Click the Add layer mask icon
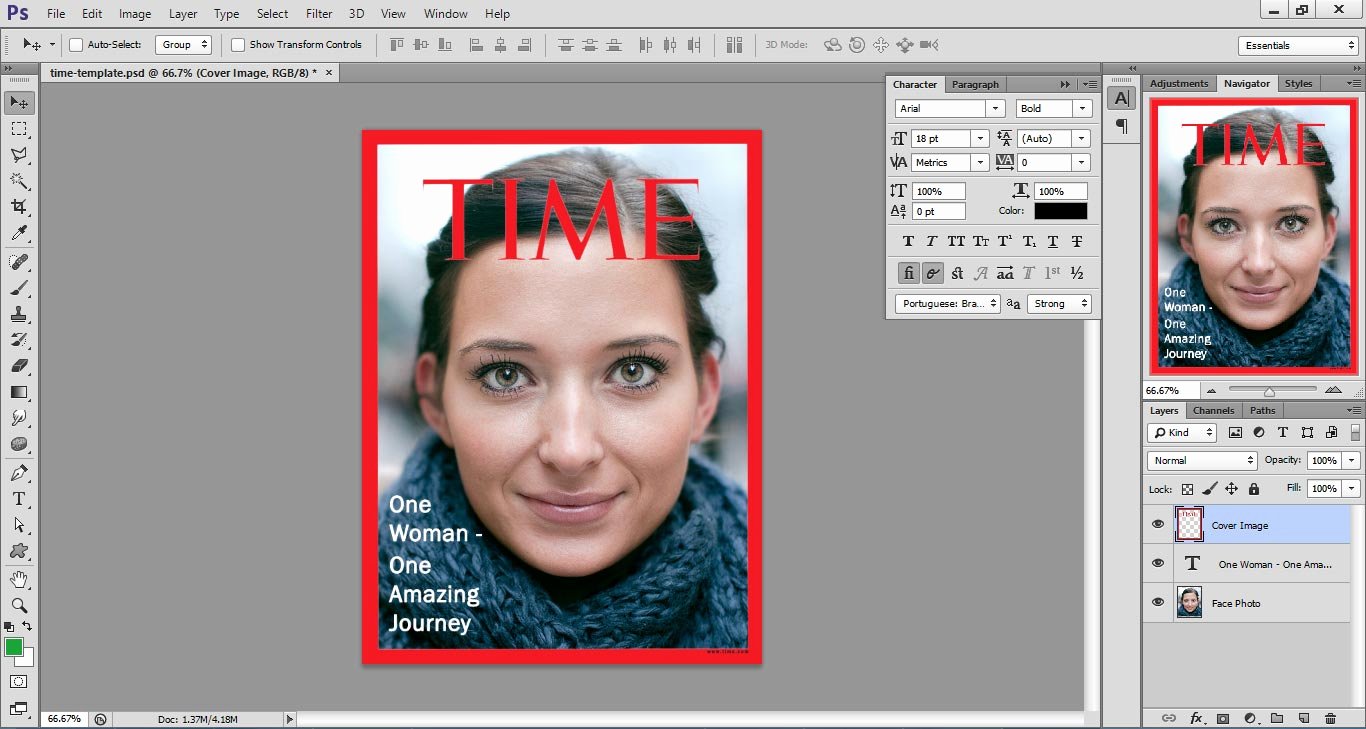1366x729 pixels. coord(1223,718)
